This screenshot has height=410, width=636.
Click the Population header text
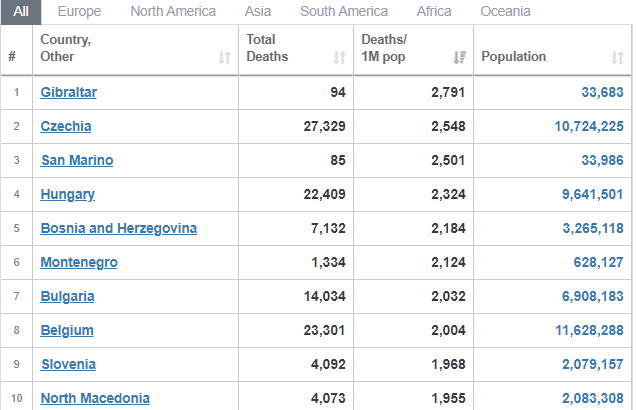click(514, 56)
